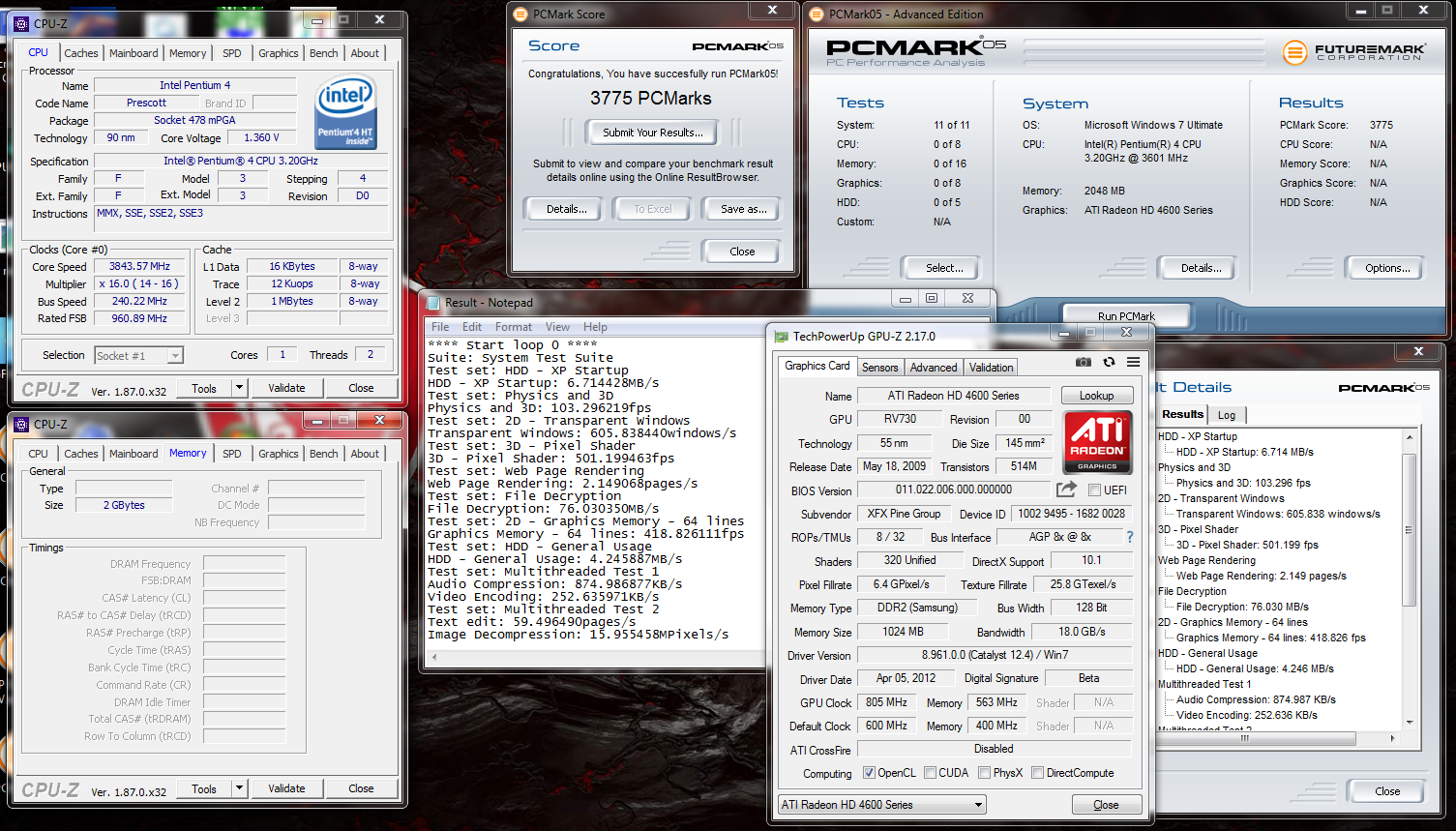Click the 3775 PCMarks score text

point(651,98)
